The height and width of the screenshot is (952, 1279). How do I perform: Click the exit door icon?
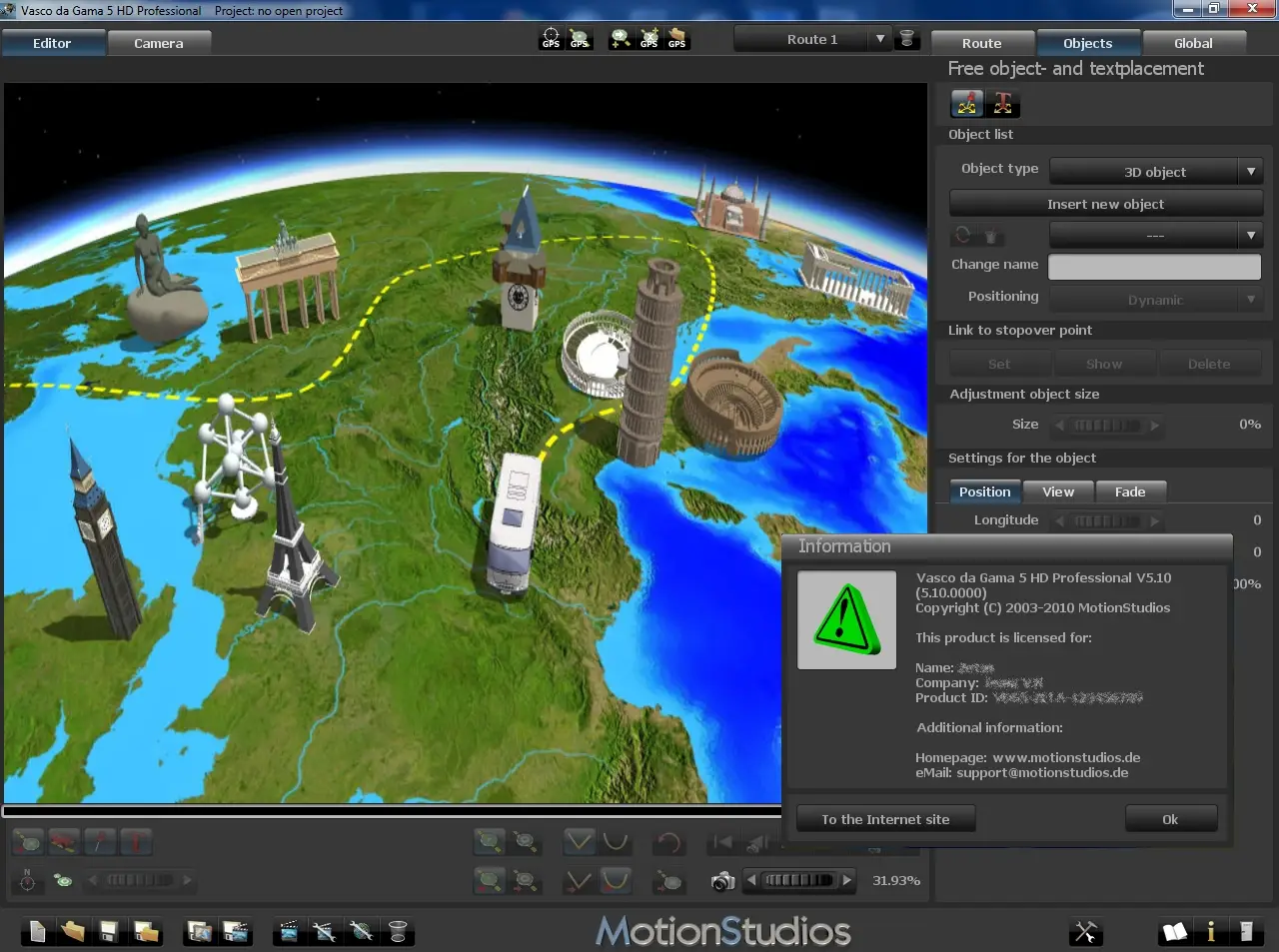tap(1246, 932)
